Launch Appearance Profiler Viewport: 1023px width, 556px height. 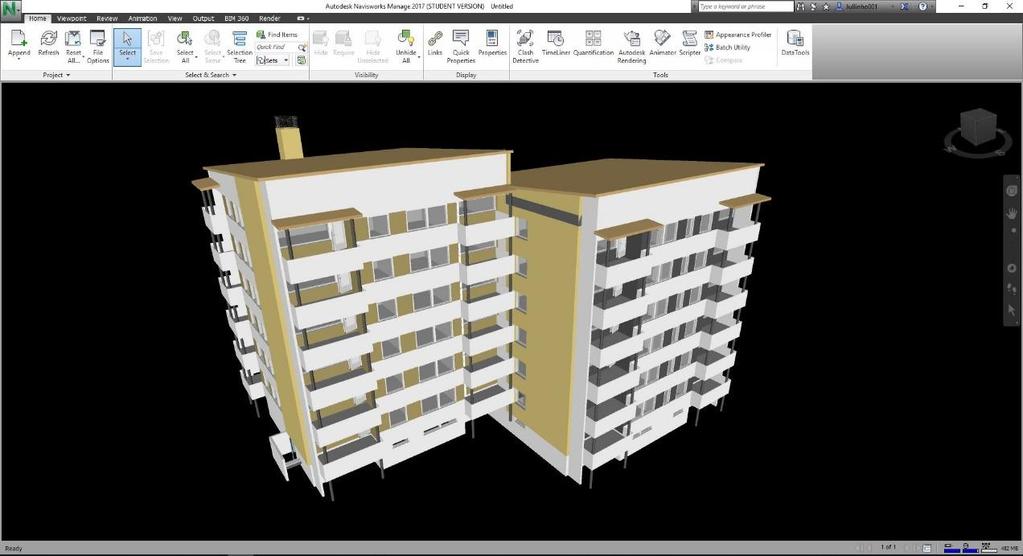(x=738, y=35)
